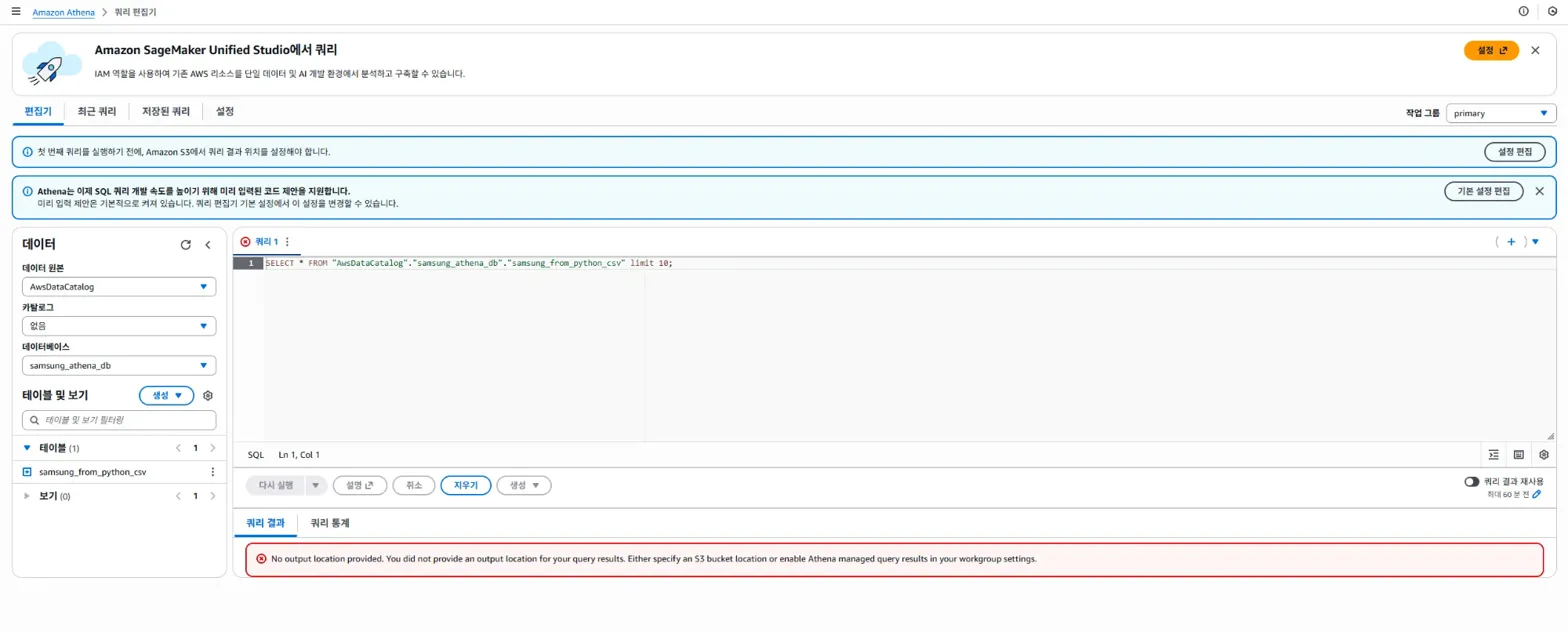Switch to the 설정 tab

point(225,112)
